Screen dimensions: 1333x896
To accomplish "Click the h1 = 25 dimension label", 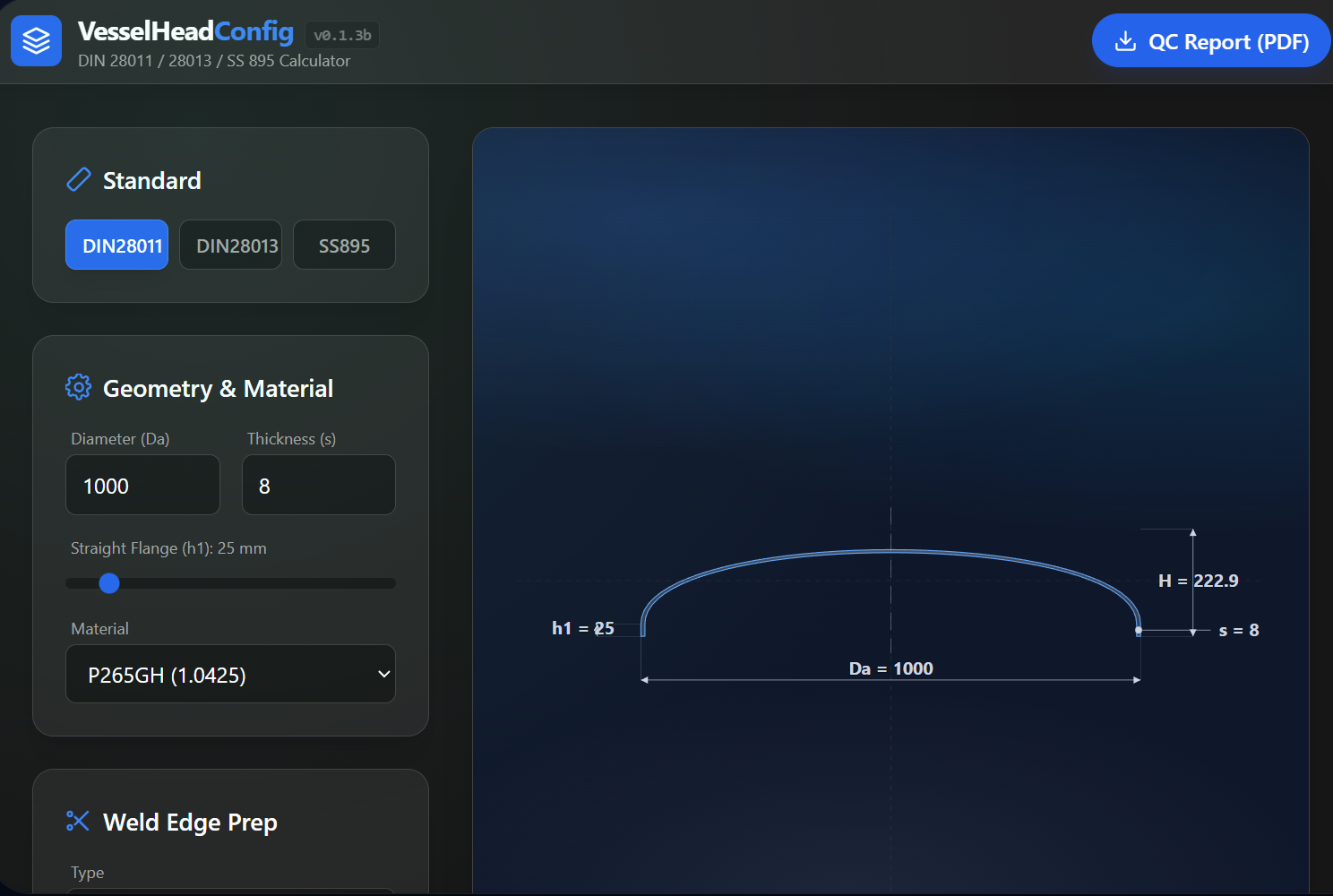I will pos(583,628).
